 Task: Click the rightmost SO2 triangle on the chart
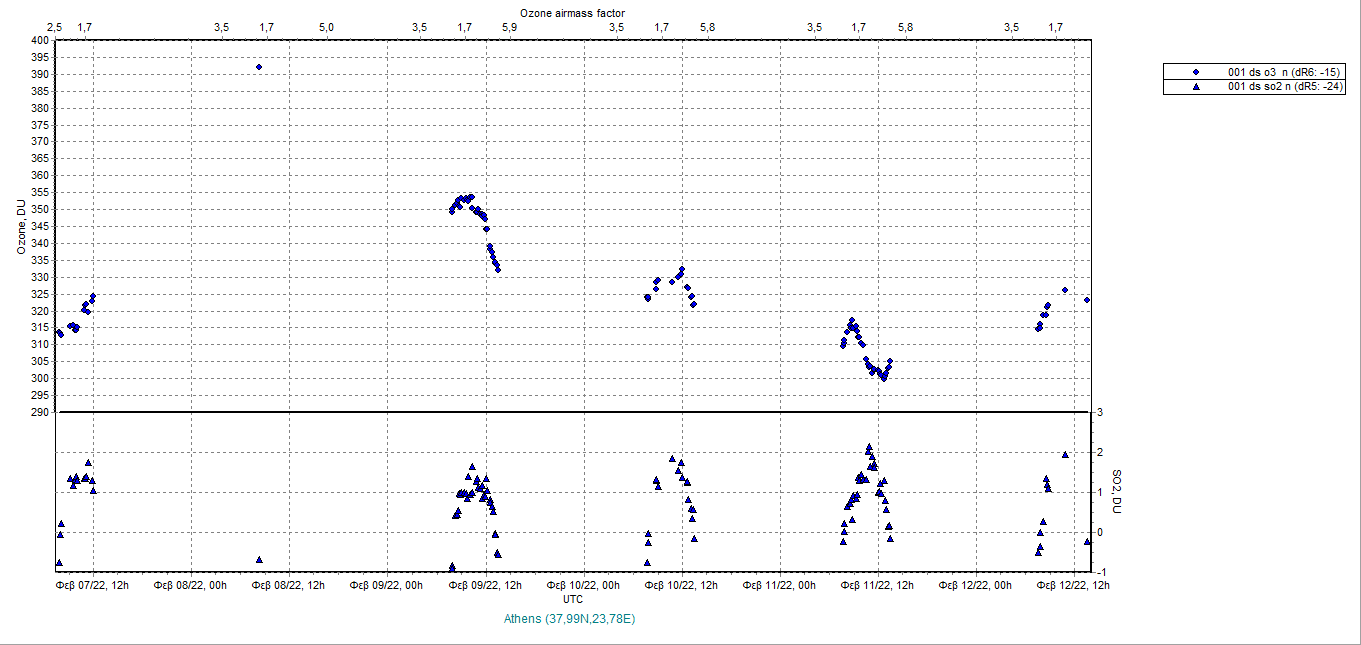pos(1087,541)
